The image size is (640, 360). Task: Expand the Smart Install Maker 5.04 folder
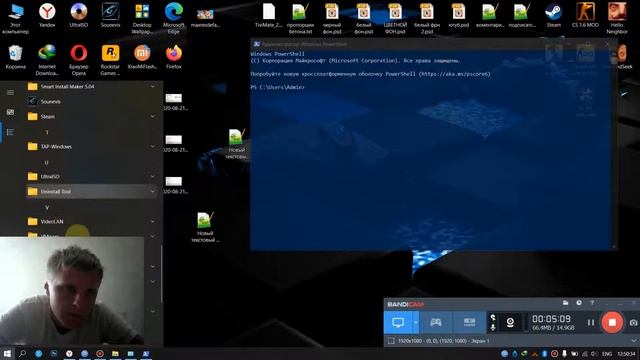pyautogui.click(x=91, y=87)
